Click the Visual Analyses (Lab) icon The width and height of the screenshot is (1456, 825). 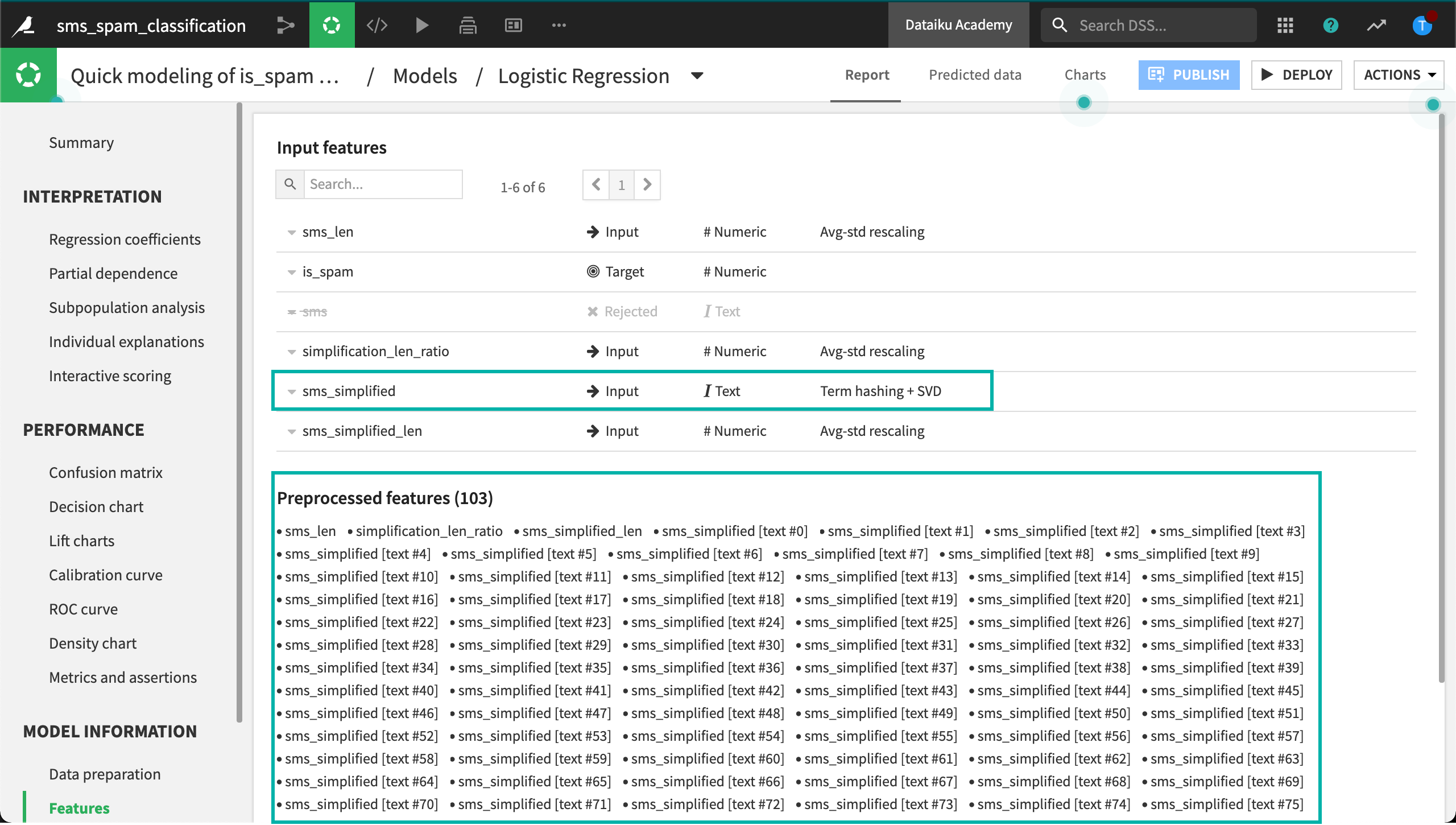tap(332, 25)
